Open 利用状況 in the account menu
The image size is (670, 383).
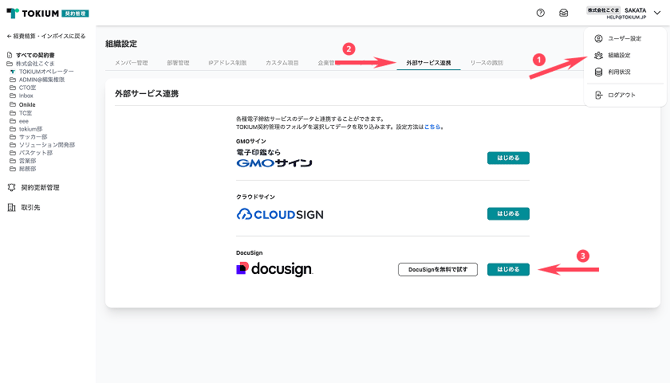pos(619,72)
